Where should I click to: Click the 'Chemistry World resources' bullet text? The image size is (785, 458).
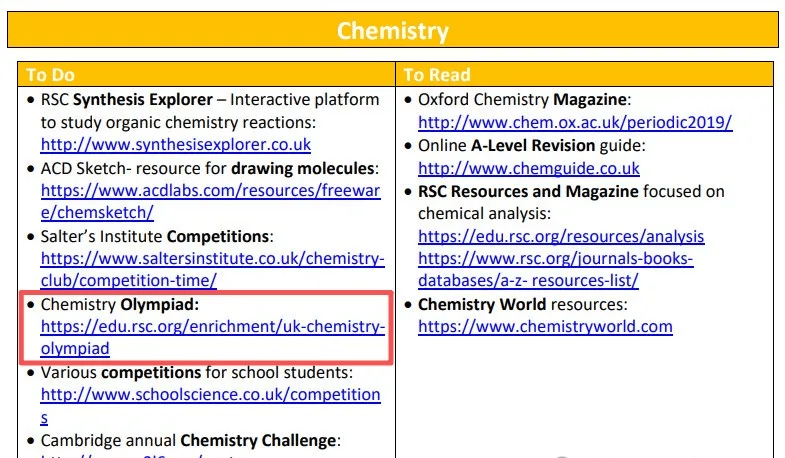(522, 304)
